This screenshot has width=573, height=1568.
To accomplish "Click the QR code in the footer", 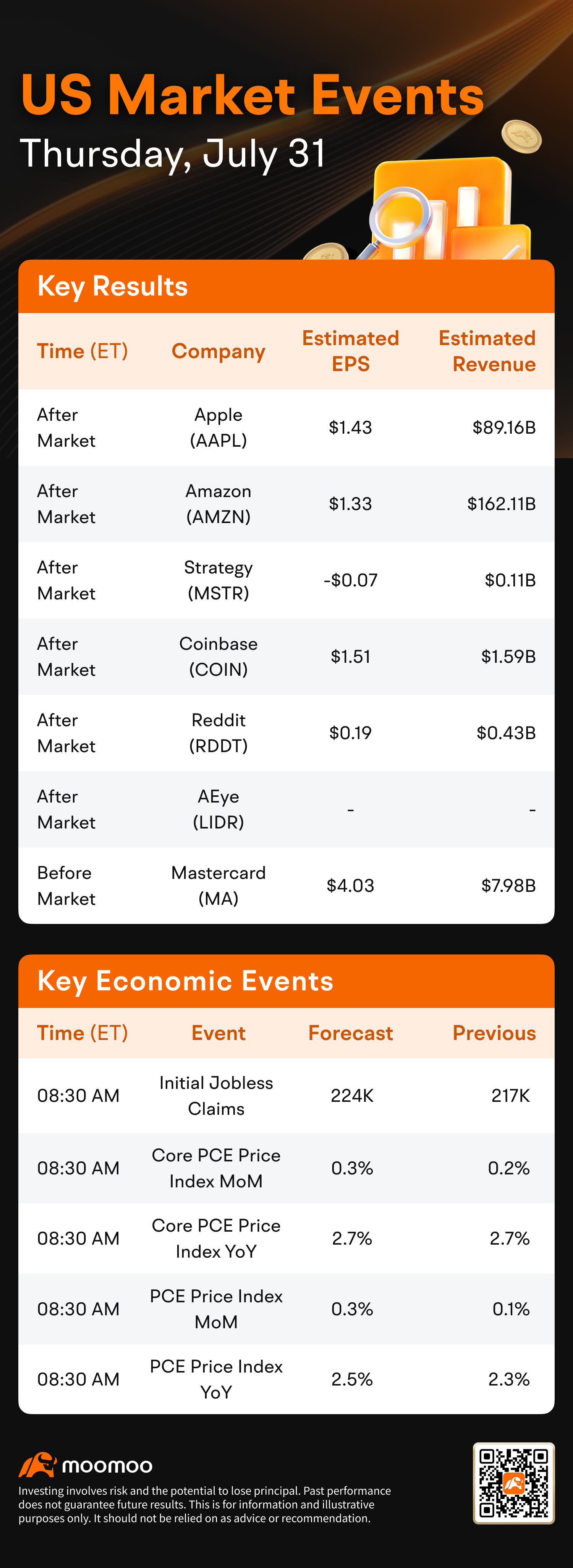I will 513,1483.
